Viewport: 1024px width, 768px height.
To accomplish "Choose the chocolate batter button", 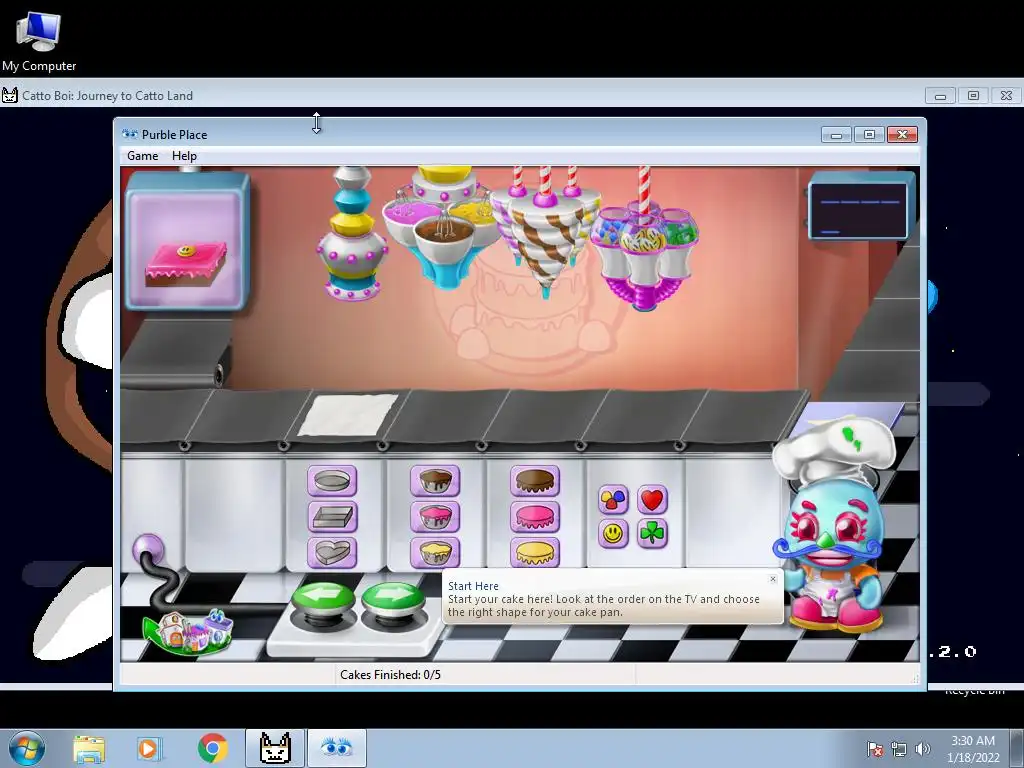I will pyautogui.click(x=435, y=481).
